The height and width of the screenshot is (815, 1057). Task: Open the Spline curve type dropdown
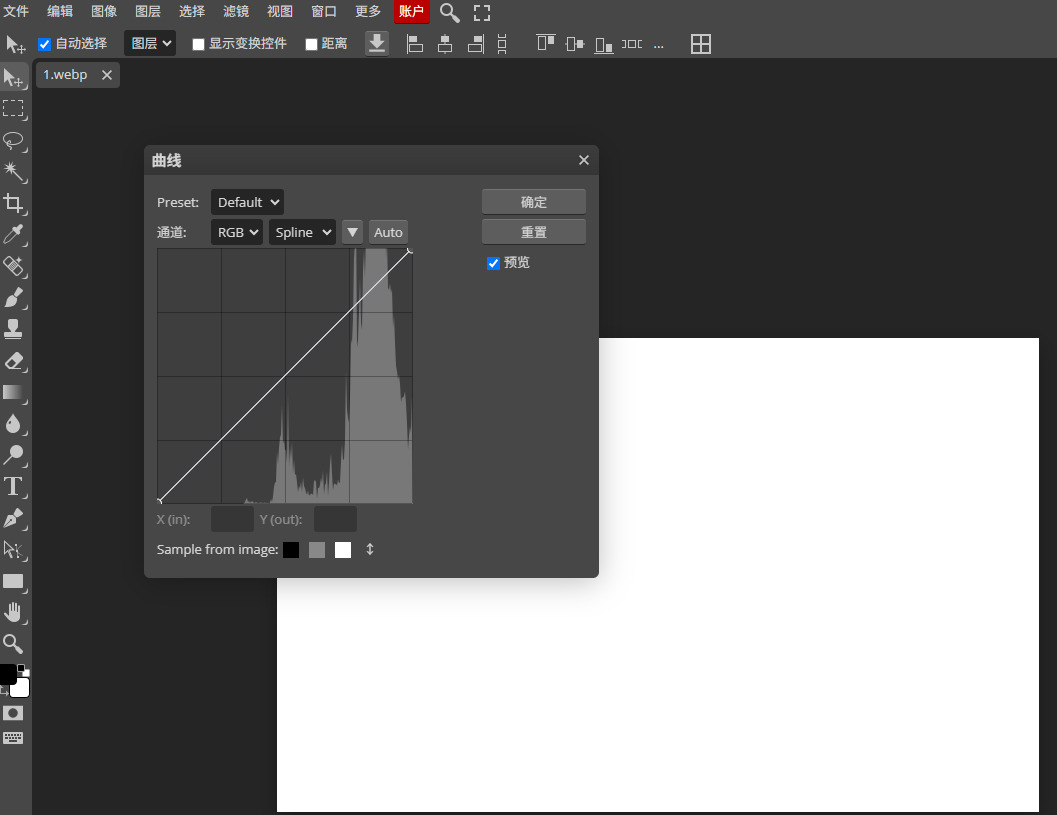pyautogui.click(x=302, y=232)
